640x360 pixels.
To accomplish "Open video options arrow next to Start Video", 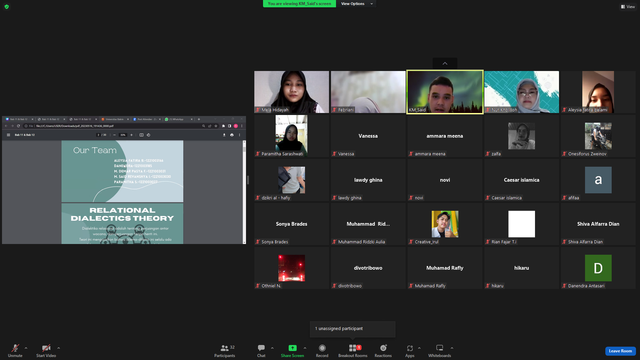I will pos(59,348).
